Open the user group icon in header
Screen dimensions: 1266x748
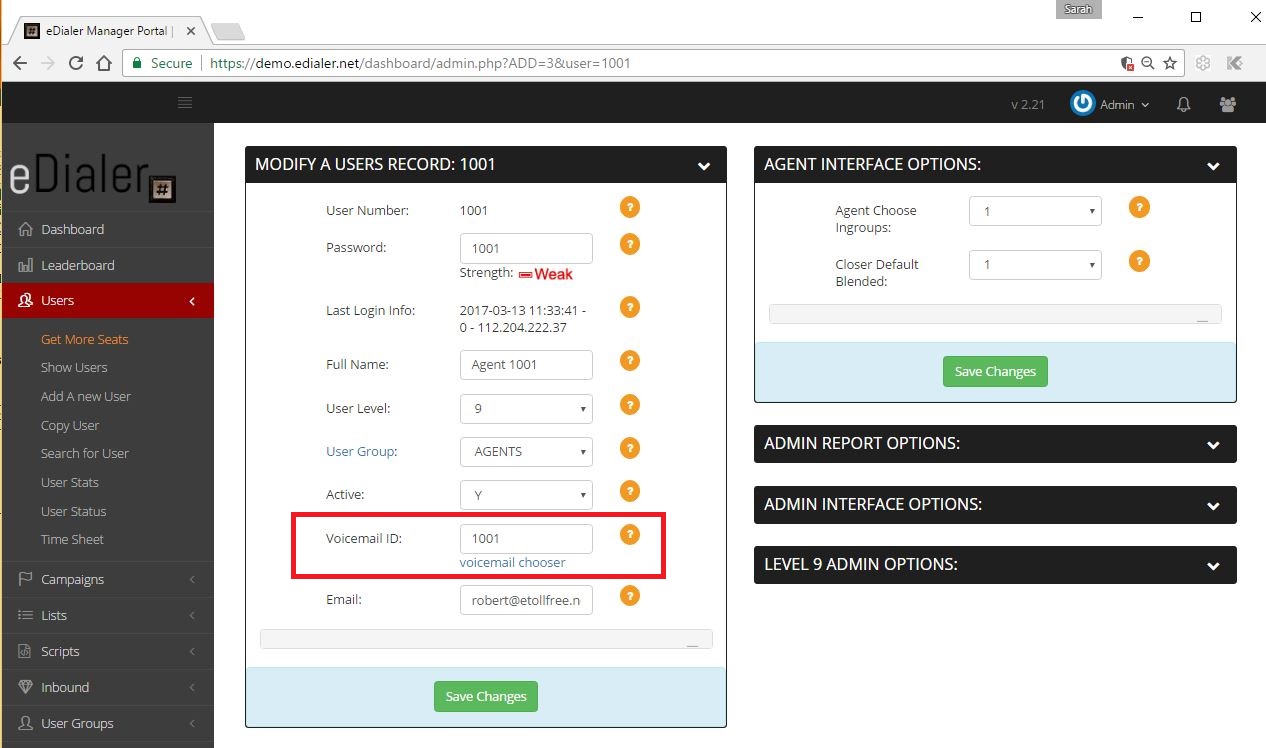pos(1227,104)
